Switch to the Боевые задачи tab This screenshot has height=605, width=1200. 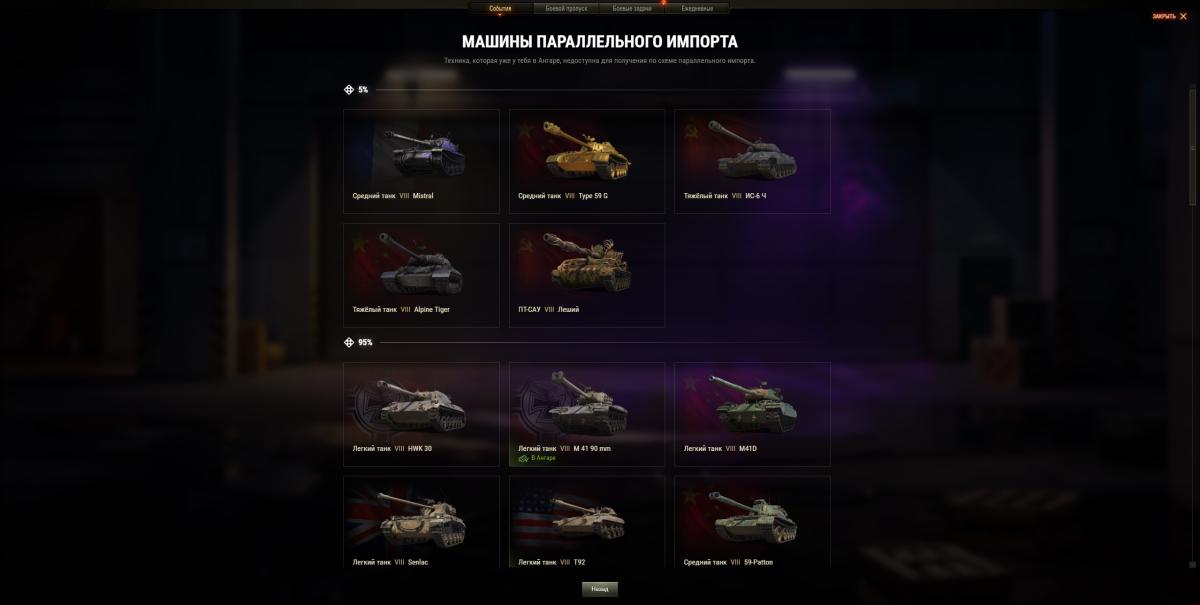632,8
